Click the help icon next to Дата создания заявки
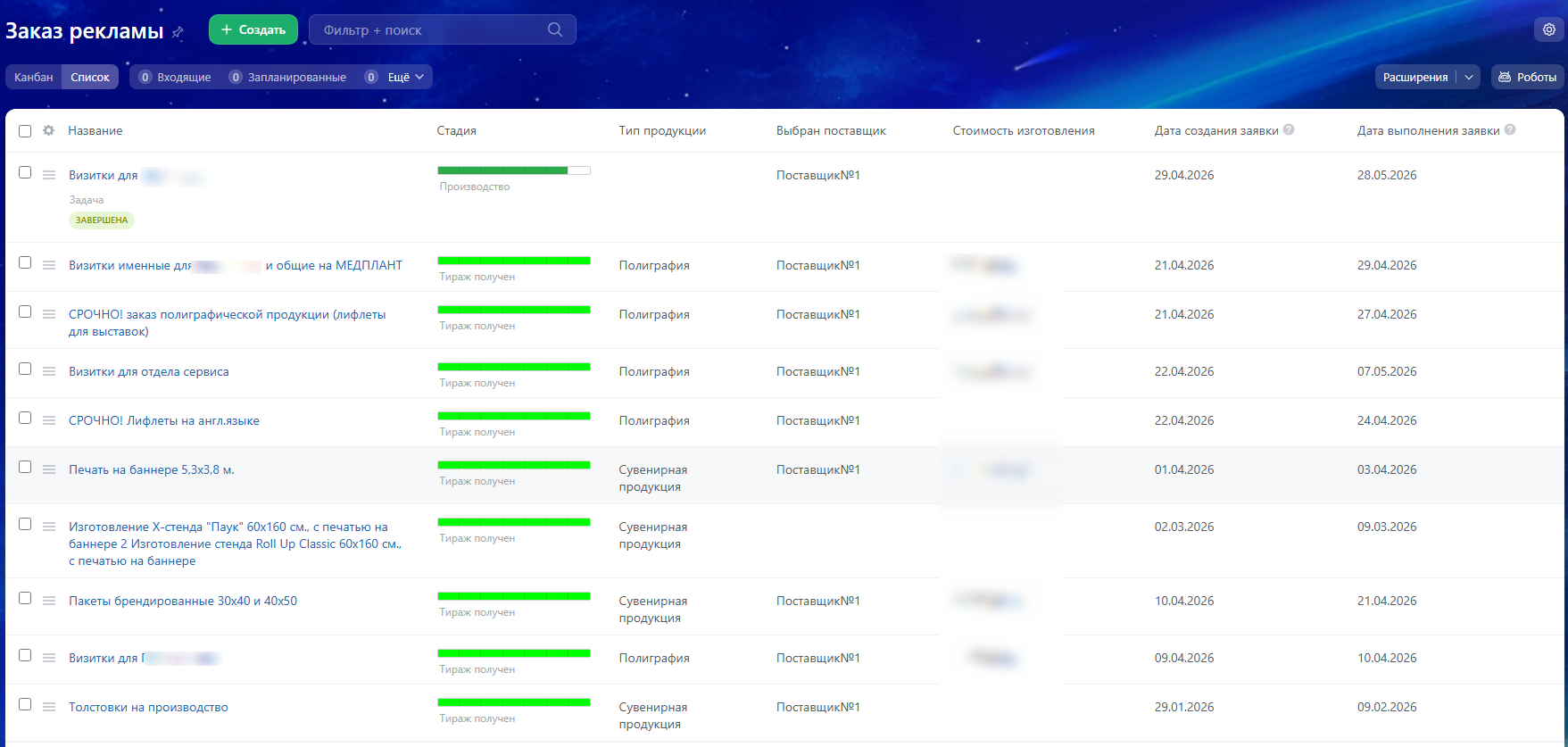Viewport: 1568px width, 747px height. (1289, 129)
